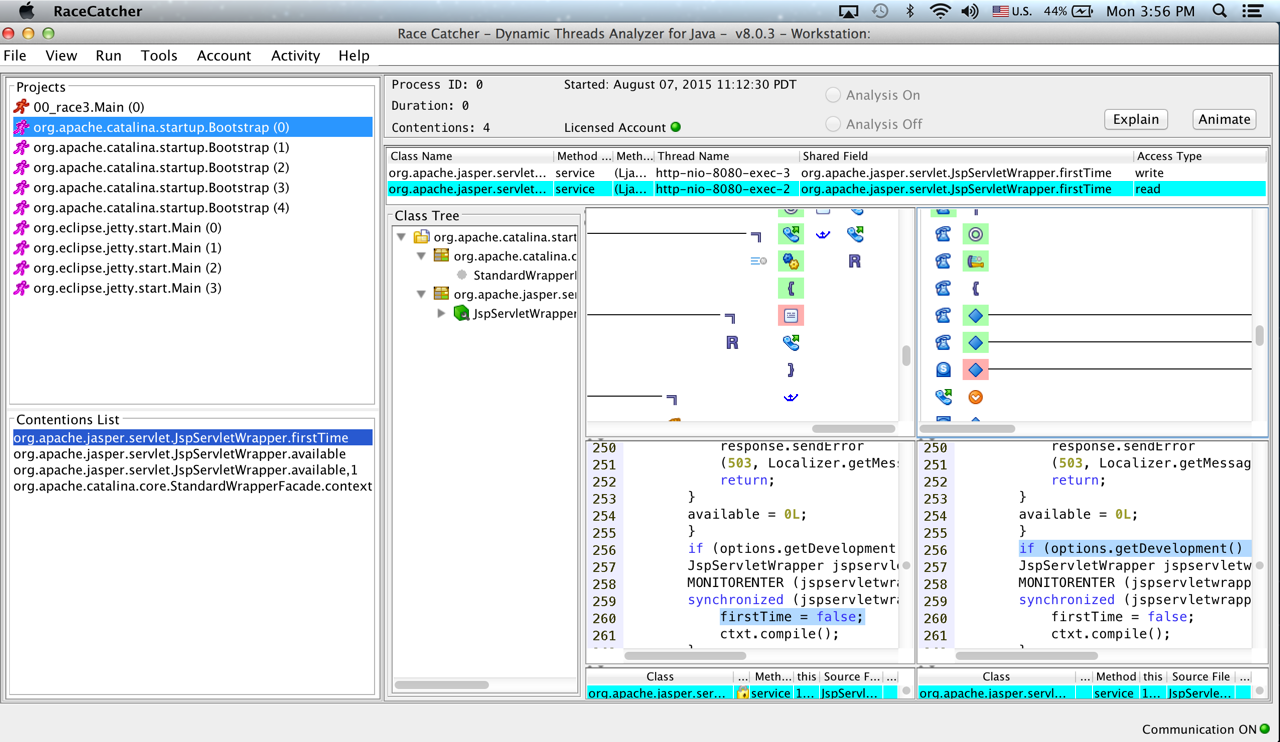Collapse the org.apache.catalina.startup root tree node
Image resolution: width=1280 pixels, height=742 pixels.
(x=402, y=237)
